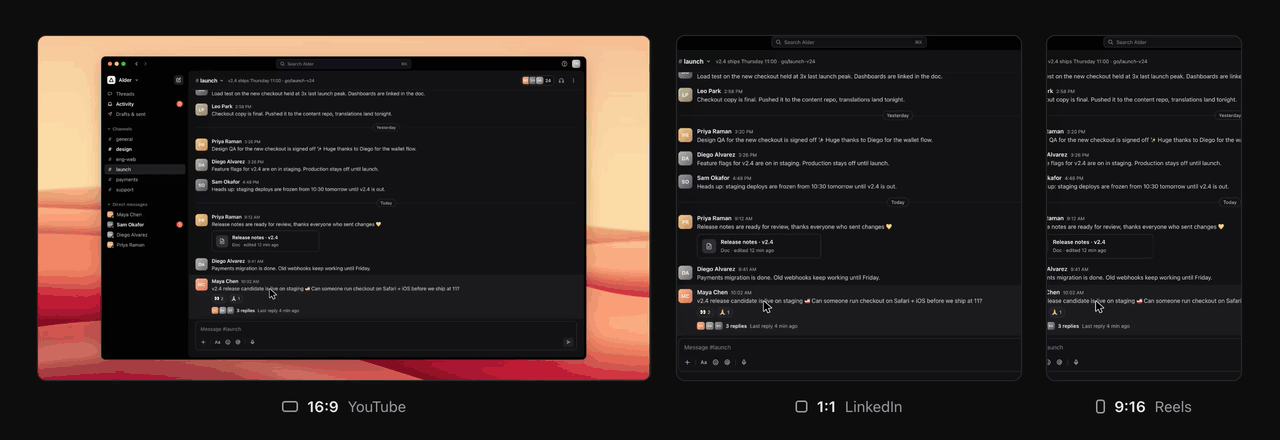Open Release notes v2.4 doc in 1:1 preview

759,246
